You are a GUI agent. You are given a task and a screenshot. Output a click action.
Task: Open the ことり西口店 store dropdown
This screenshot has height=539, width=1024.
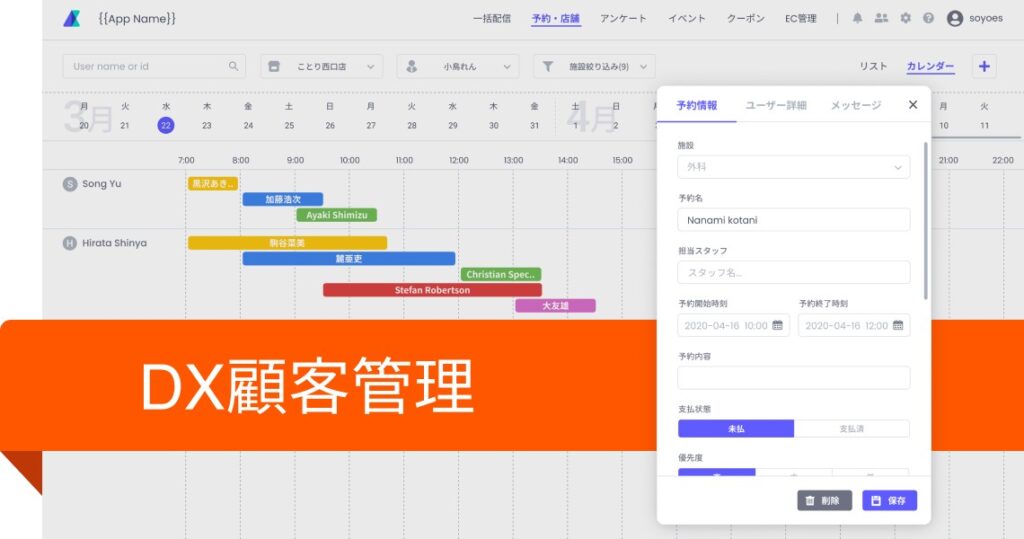coord(321,66)
